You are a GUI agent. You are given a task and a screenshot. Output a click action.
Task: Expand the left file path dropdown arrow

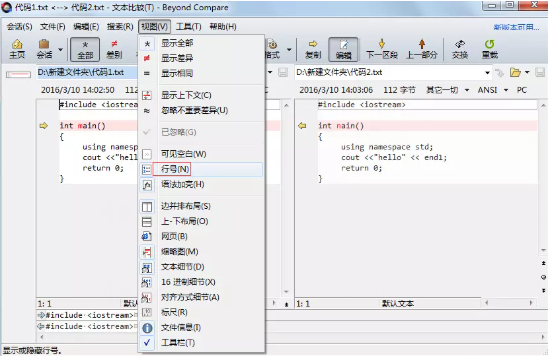(x=270, y=73)
